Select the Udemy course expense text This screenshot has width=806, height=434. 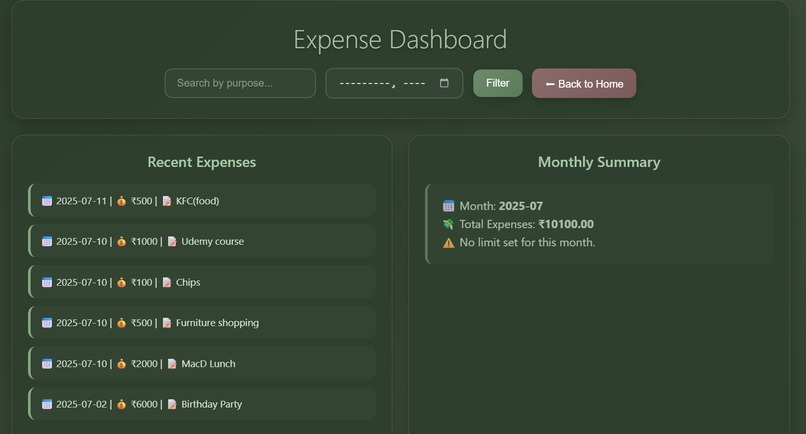(212, 242)
